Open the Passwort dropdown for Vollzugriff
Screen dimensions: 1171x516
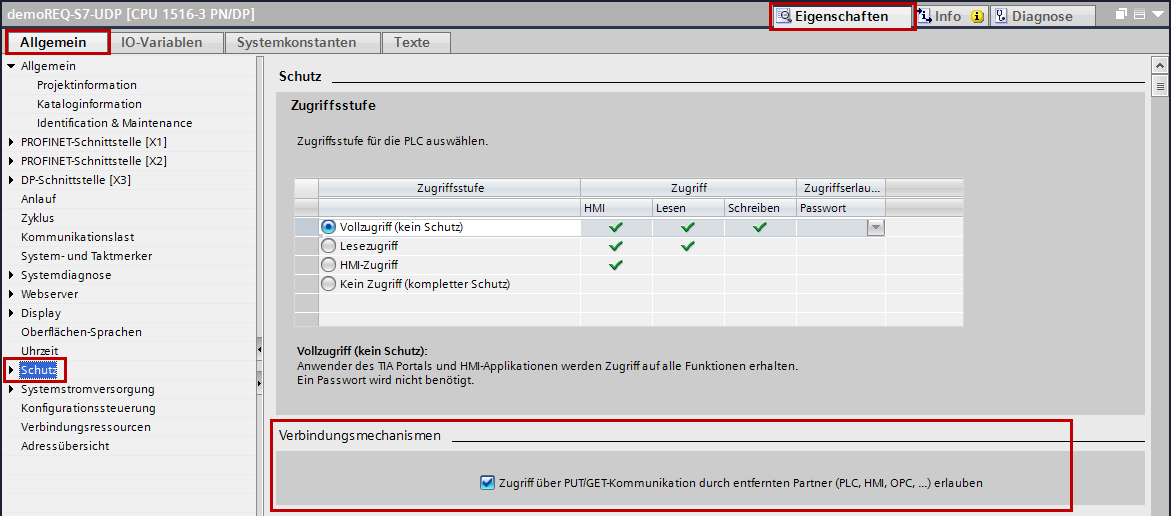pyautogui.click(x=875, y=227)
